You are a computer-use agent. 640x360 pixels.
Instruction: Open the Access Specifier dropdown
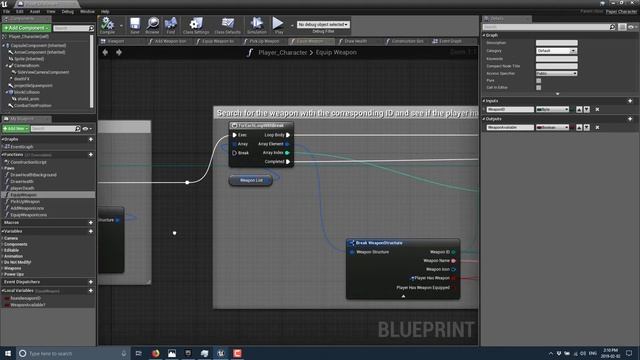click(x=556, y=73)
